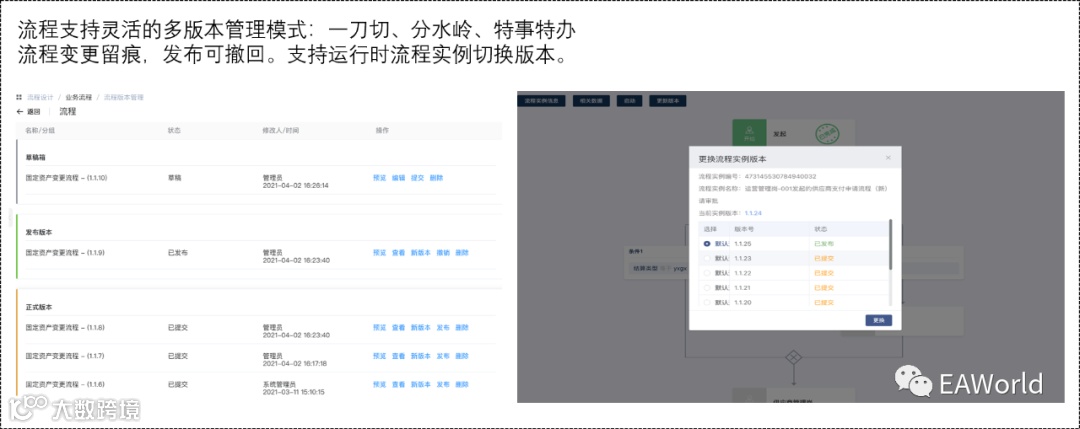The height and width of the screenshot is (429, 1080).
Task: Open the 流程版本管理 breadcrumb item
Action: [x=124, y=97]
